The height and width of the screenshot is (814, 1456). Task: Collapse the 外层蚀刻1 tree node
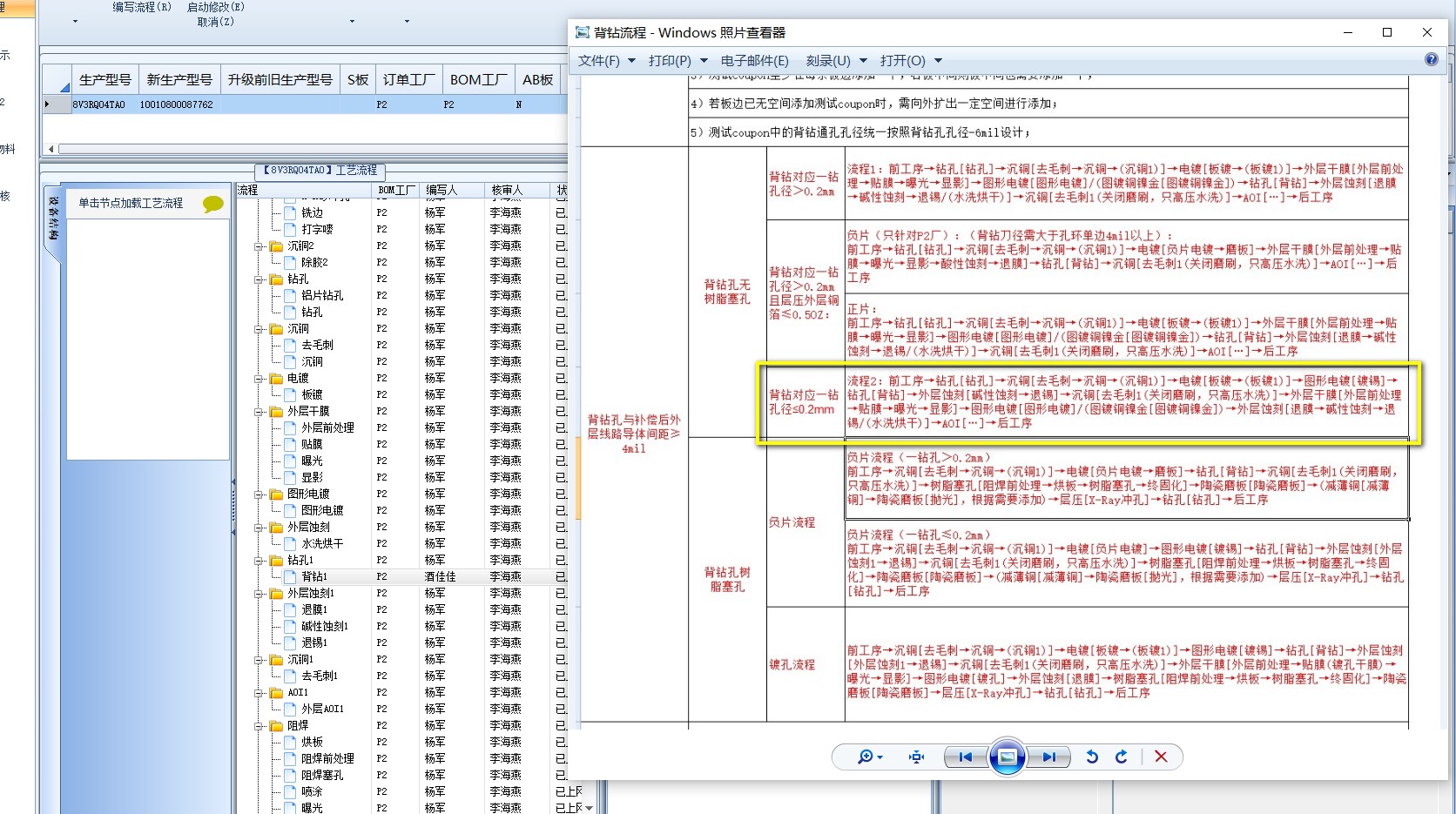[x=259, y=594]
